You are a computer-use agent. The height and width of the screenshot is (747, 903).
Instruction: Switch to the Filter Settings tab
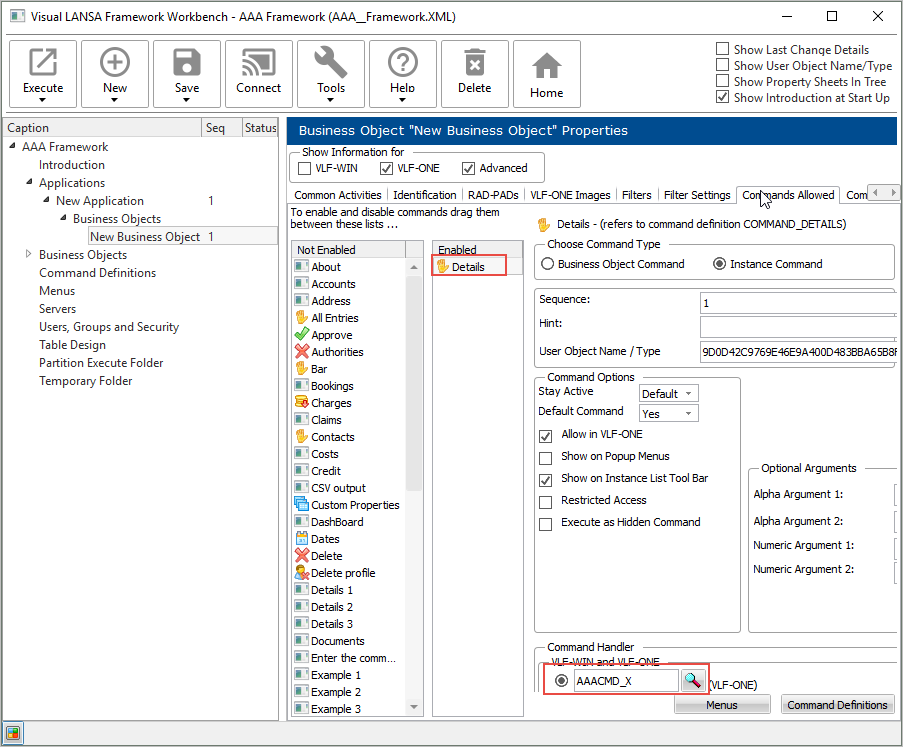pos(697,195)
